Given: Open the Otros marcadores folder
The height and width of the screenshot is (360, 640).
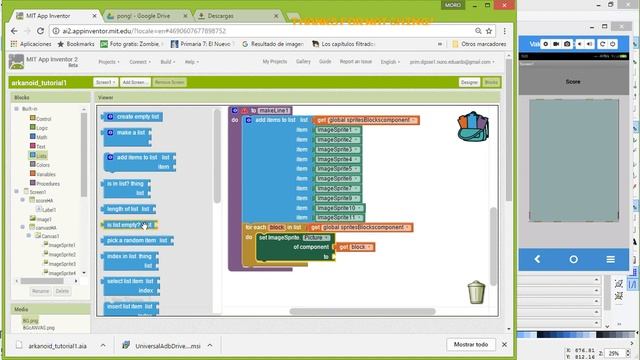Looking at the screenshot, I should click(479, 44).
